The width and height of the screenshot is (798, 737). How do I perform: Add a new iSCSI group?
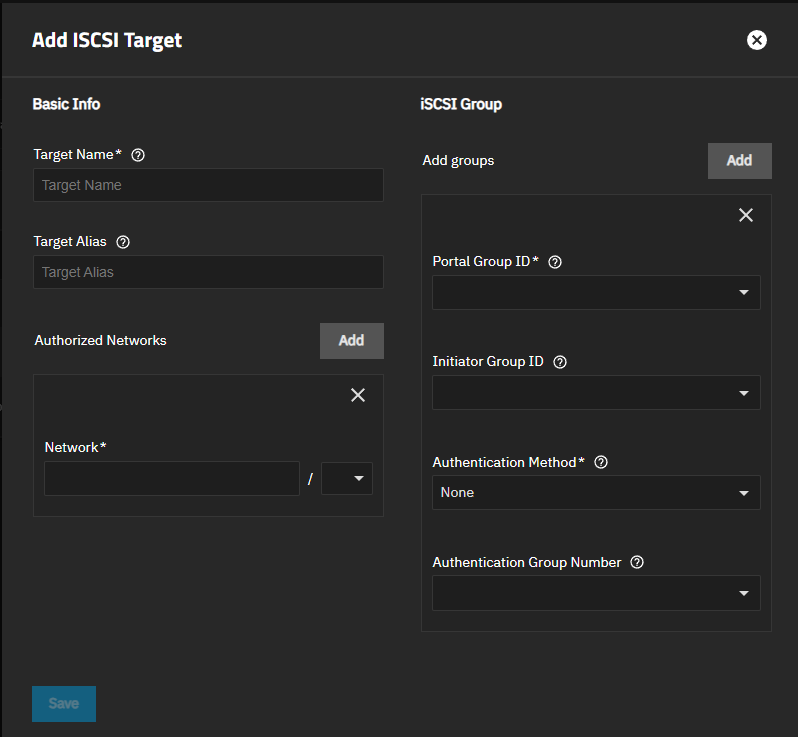click(739, 161)
